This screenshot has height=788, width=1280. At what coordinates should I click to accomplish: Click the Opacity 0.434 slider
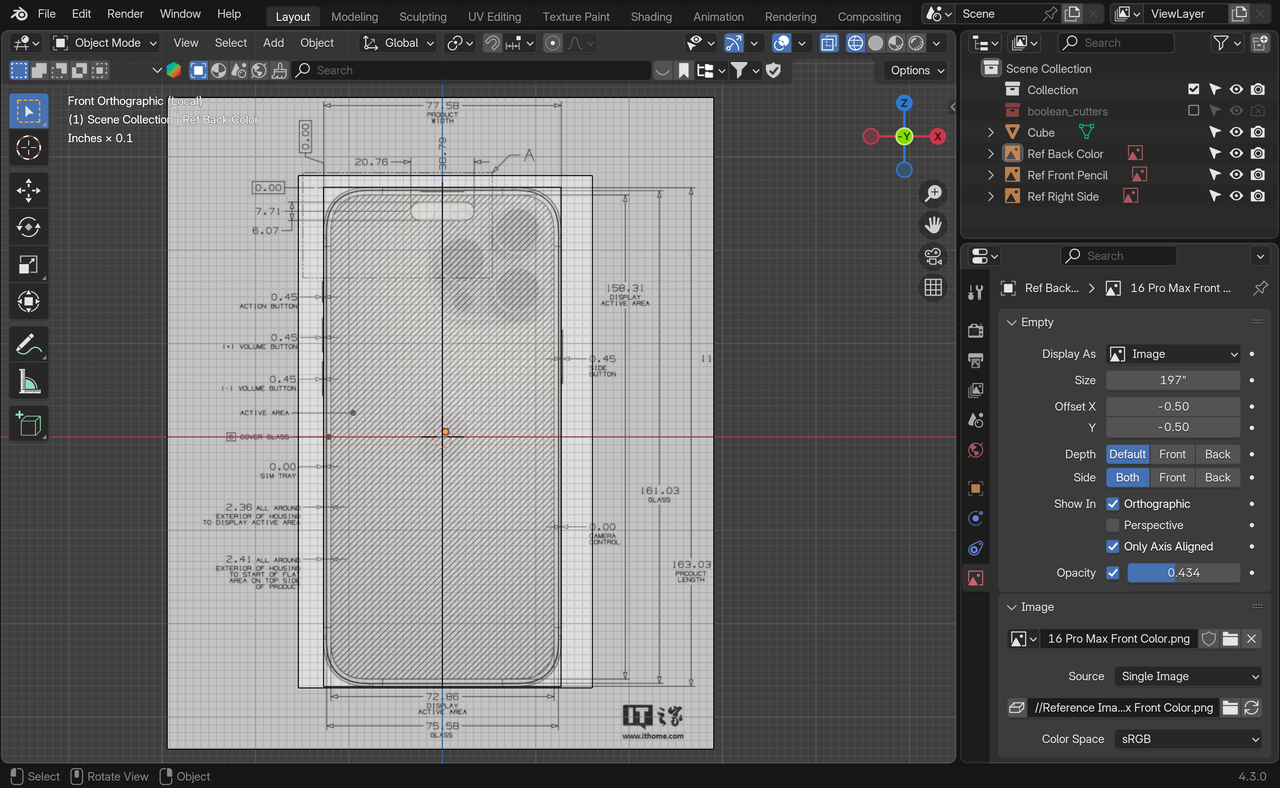coord(1184,573)
